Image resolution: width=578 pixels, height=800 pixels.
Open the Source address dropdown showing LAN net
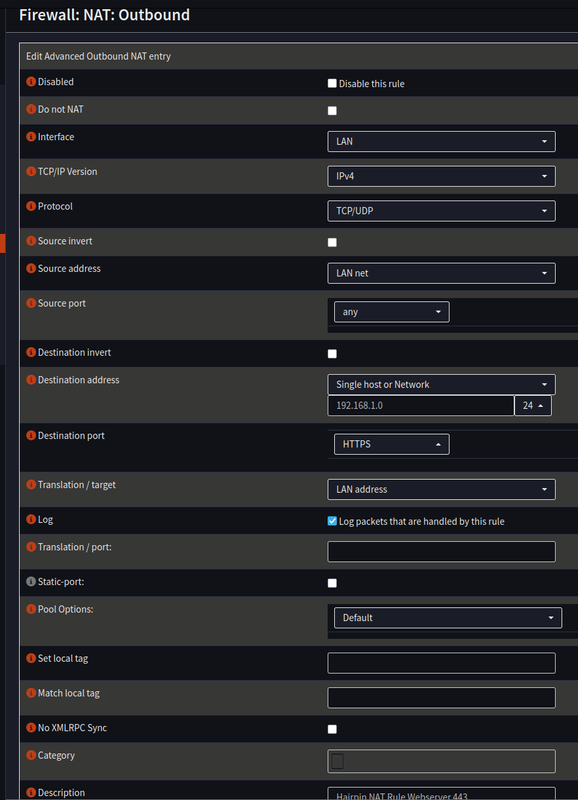tap(441, 273)
